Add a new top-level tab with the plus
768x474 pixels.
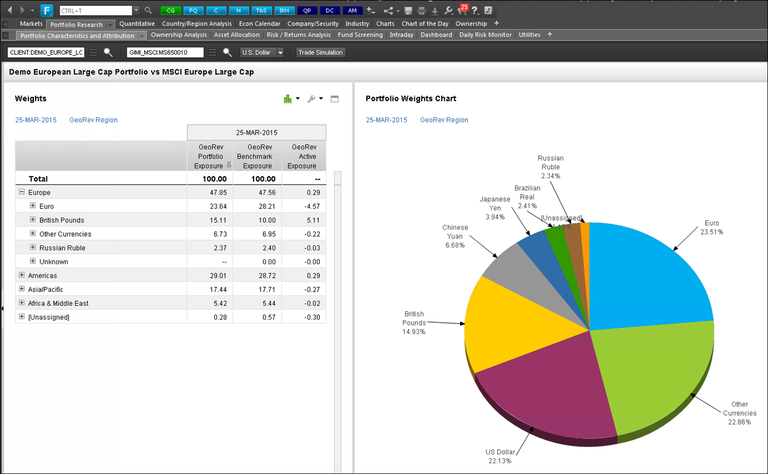point(497,23)
